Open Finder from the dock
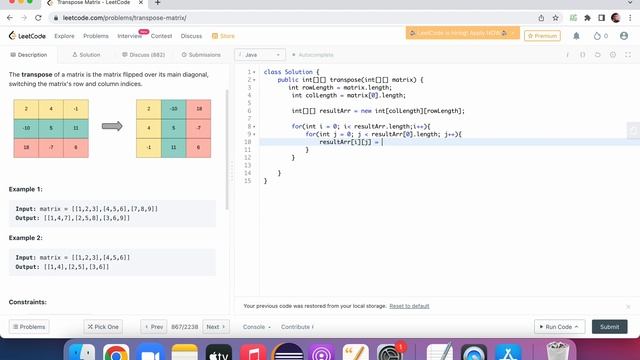 82,352
